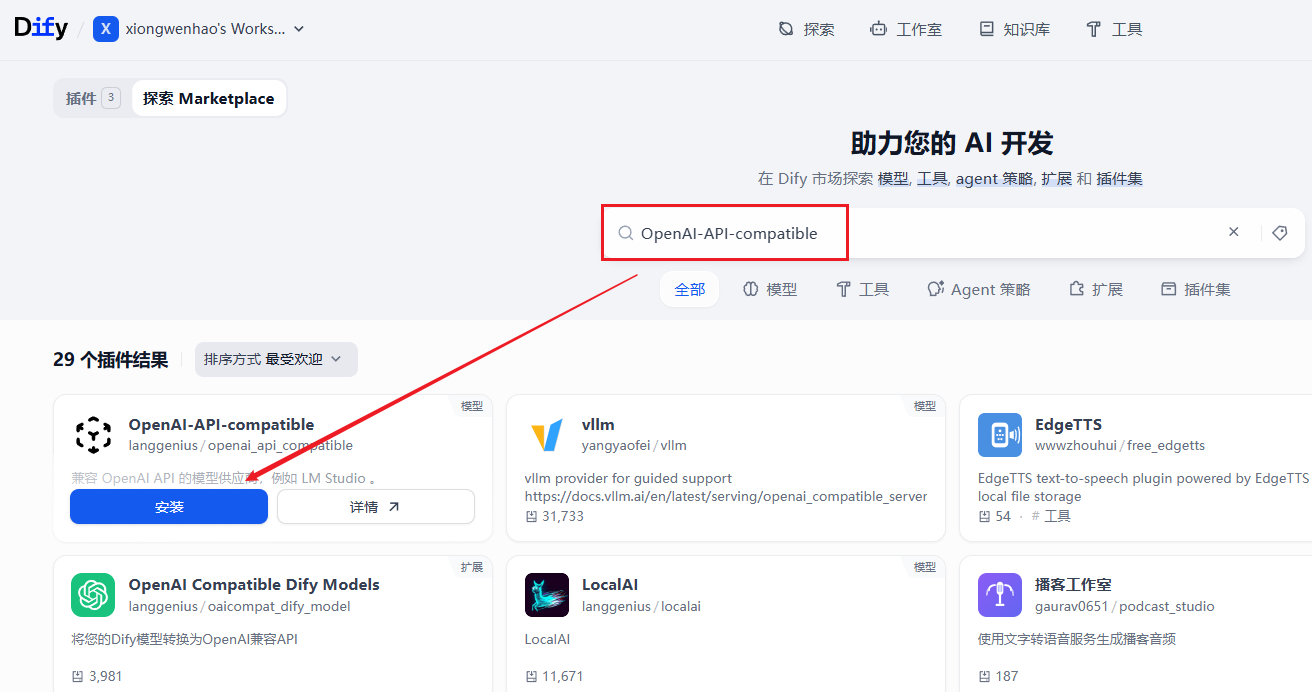Click the LocalAI plugin icon

[547, 595]
